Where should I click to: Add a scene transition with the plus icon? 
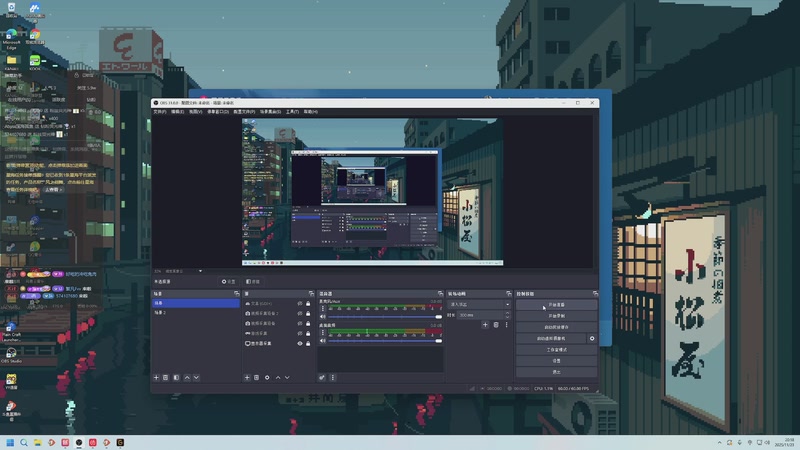click(485, 324)
